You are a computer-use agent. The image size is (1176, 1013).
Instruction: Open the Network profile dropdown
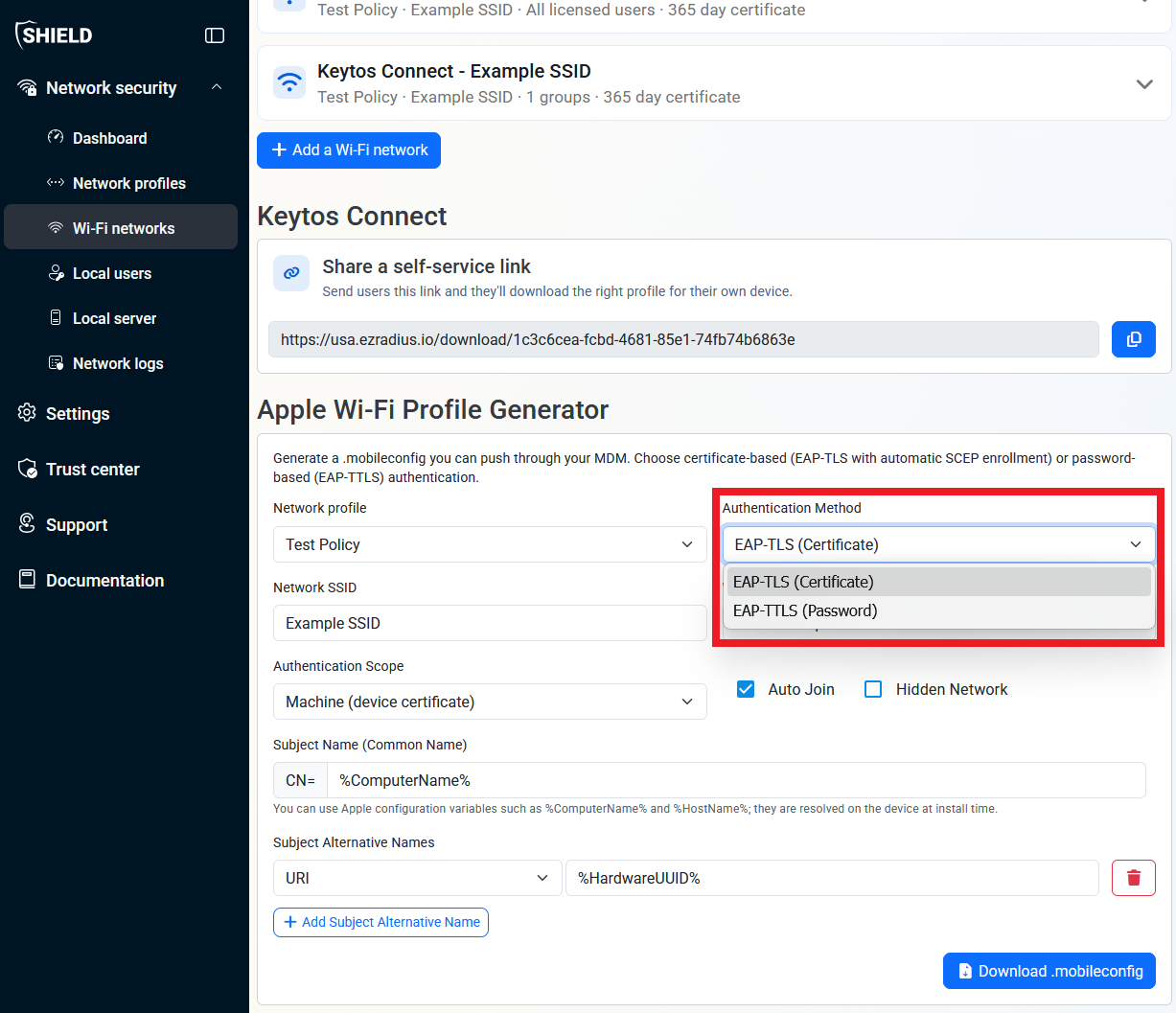[x=490, y=544]
